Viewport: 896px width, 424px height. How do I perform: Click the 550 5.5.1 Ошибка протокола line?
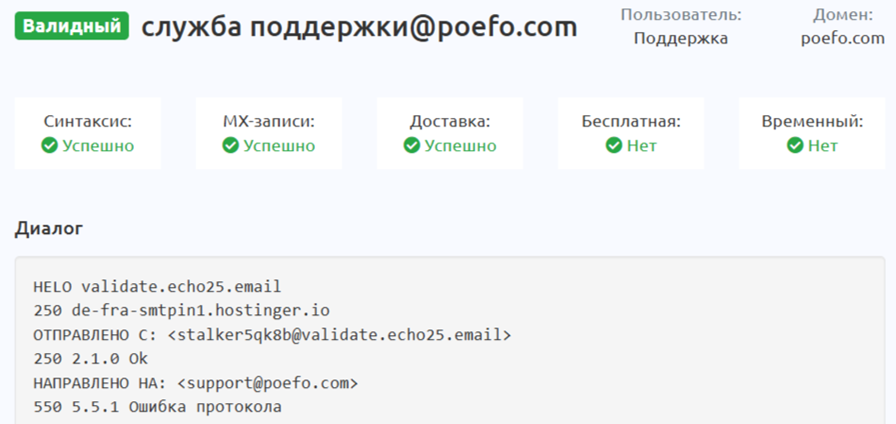pos(157,407)
